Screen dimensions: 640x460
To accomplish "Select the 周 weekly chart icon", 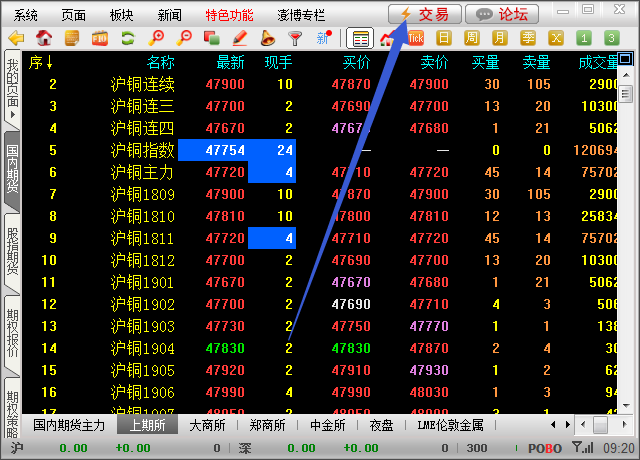I will tap(472, 39).
